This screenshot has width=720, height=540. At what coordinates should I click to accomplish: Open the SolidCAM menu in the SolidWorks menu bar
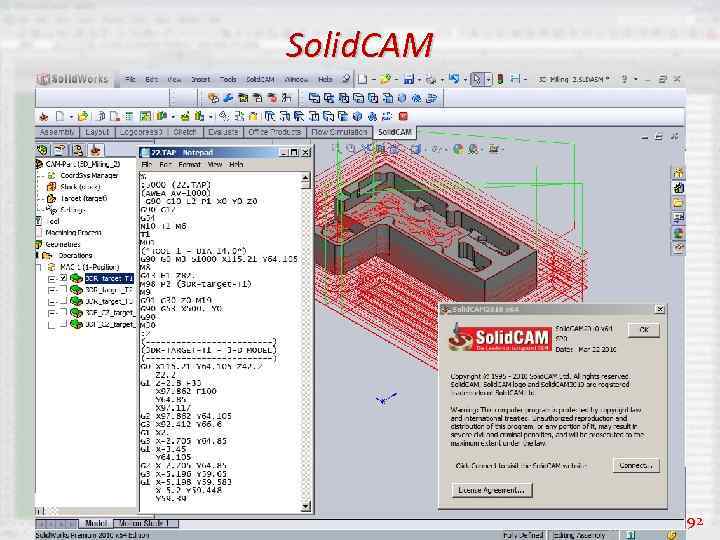pyautogui.click(x=260, y=79)
